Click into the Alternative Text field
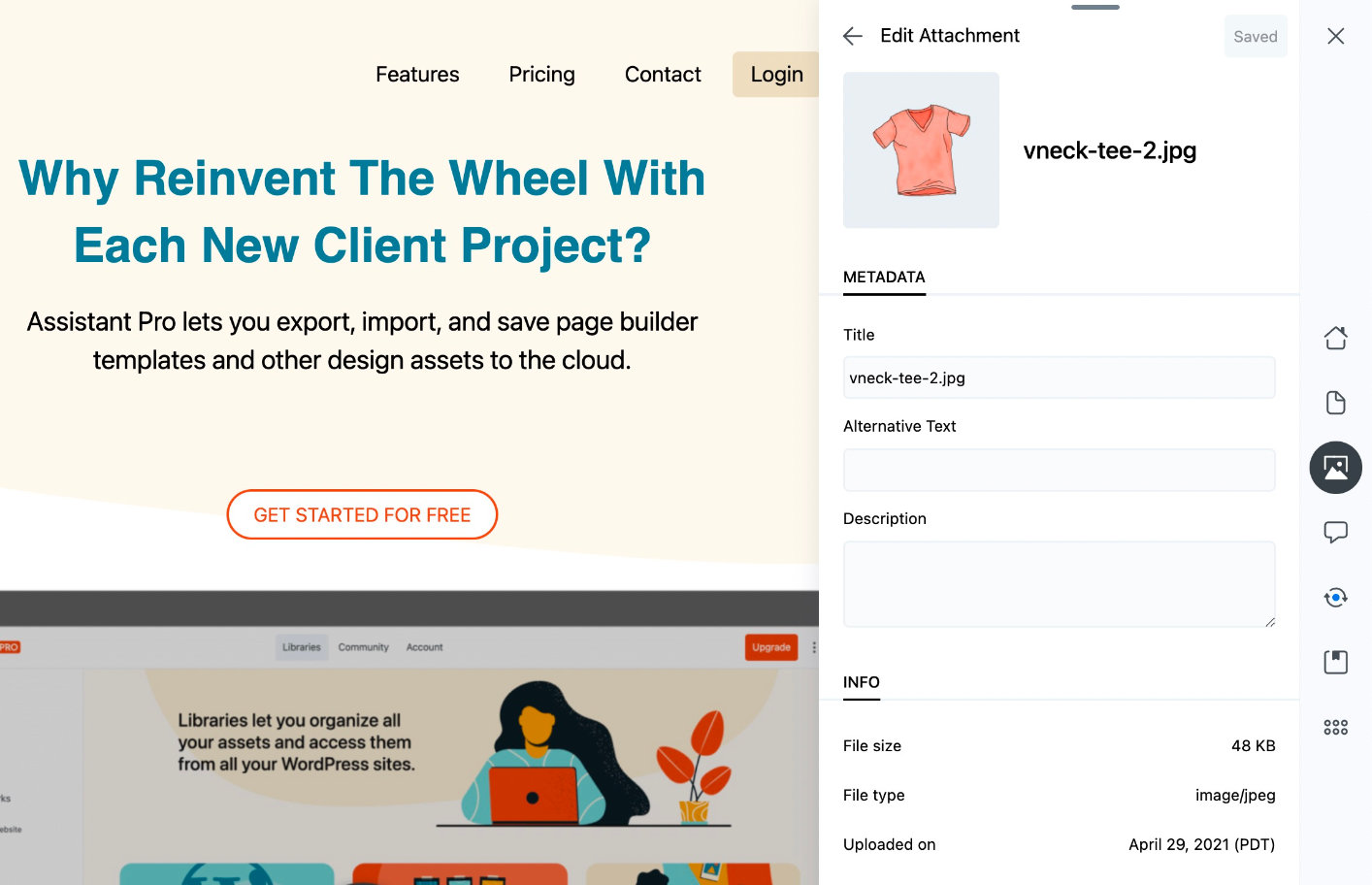The image size is (1372, 885). tap(1059, 471)
